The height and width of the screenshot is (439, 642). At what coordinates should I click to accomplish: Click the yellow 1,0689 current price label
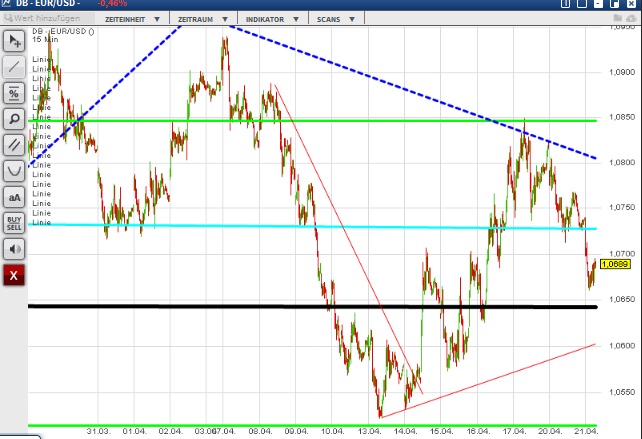pos(615,264)
